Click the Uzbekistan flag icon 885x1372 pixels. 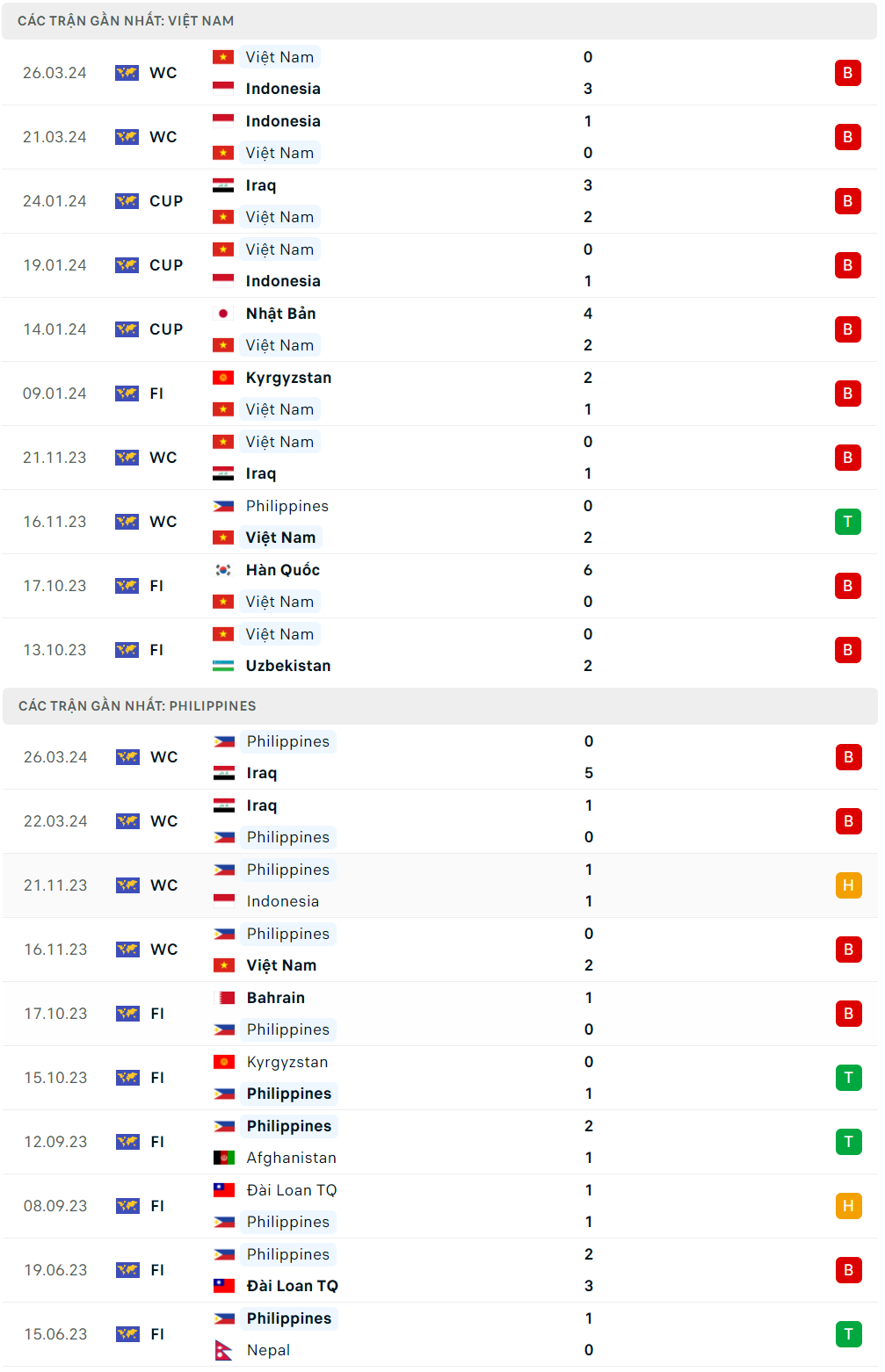coord(223,666)
